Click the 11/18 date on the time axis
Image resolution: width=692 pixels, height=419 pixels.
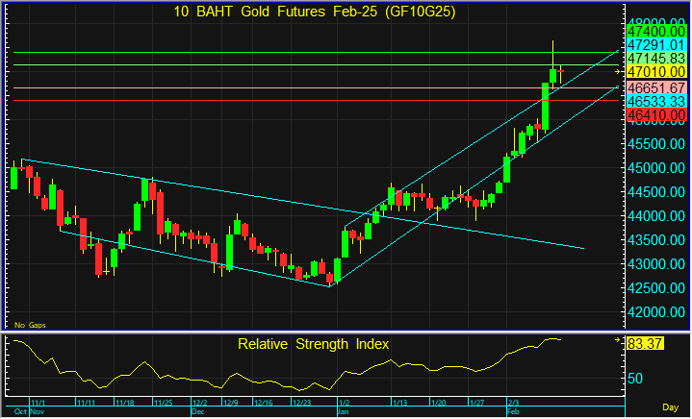click(x=124, y=403)
